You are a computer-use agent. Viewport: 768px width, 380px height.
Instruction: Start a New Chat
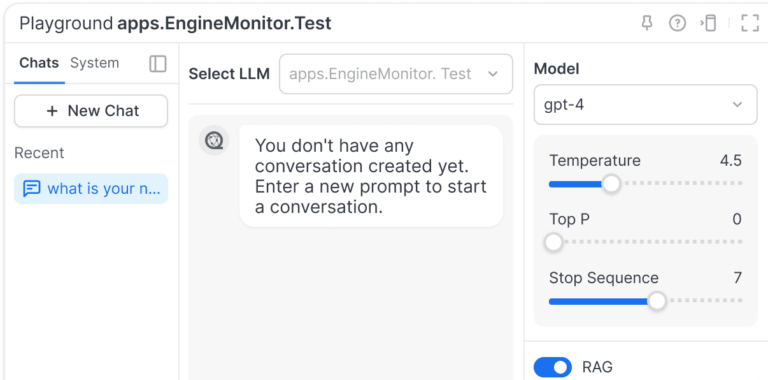pos(91,111)
